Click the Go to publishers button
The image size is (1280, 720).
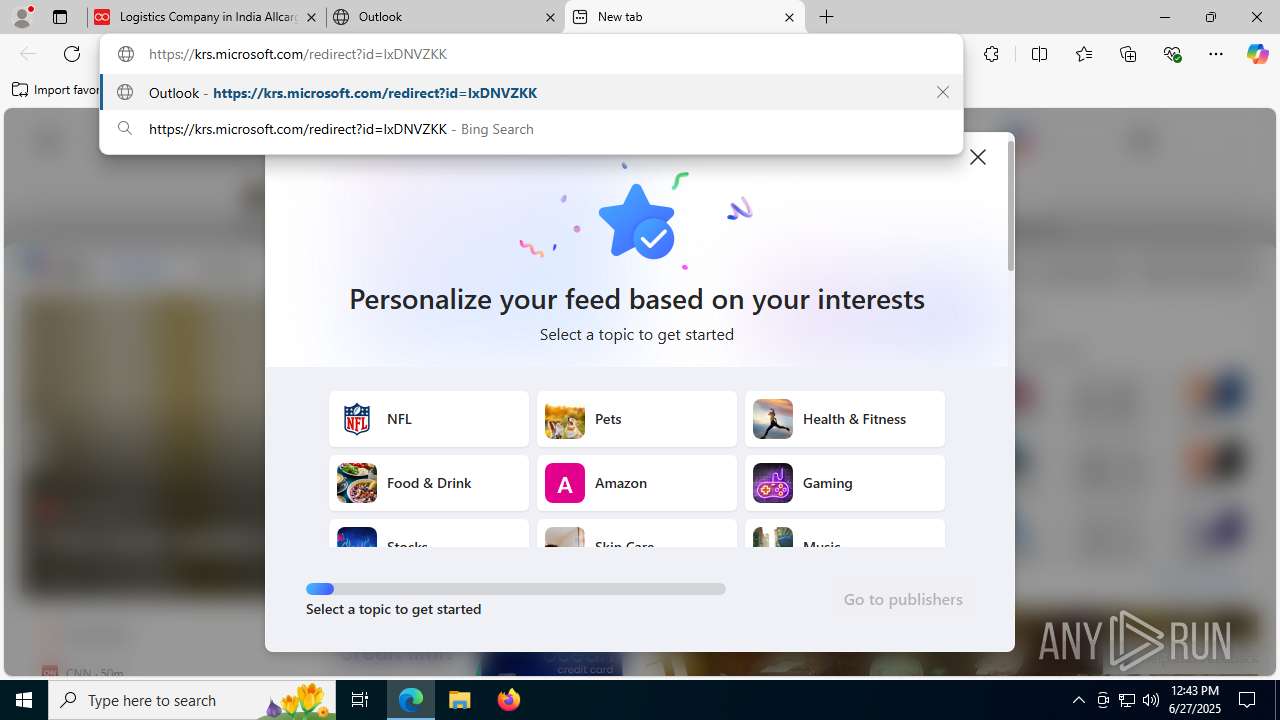pyautogui.click(x=903, y=599)
